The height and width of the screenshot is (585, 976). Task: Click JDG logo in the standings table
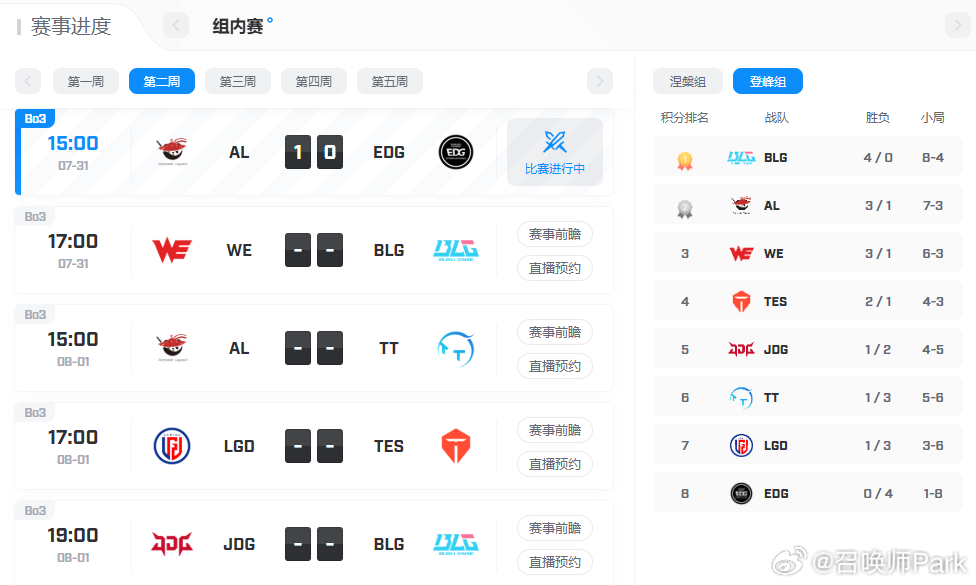pos(741,349)
